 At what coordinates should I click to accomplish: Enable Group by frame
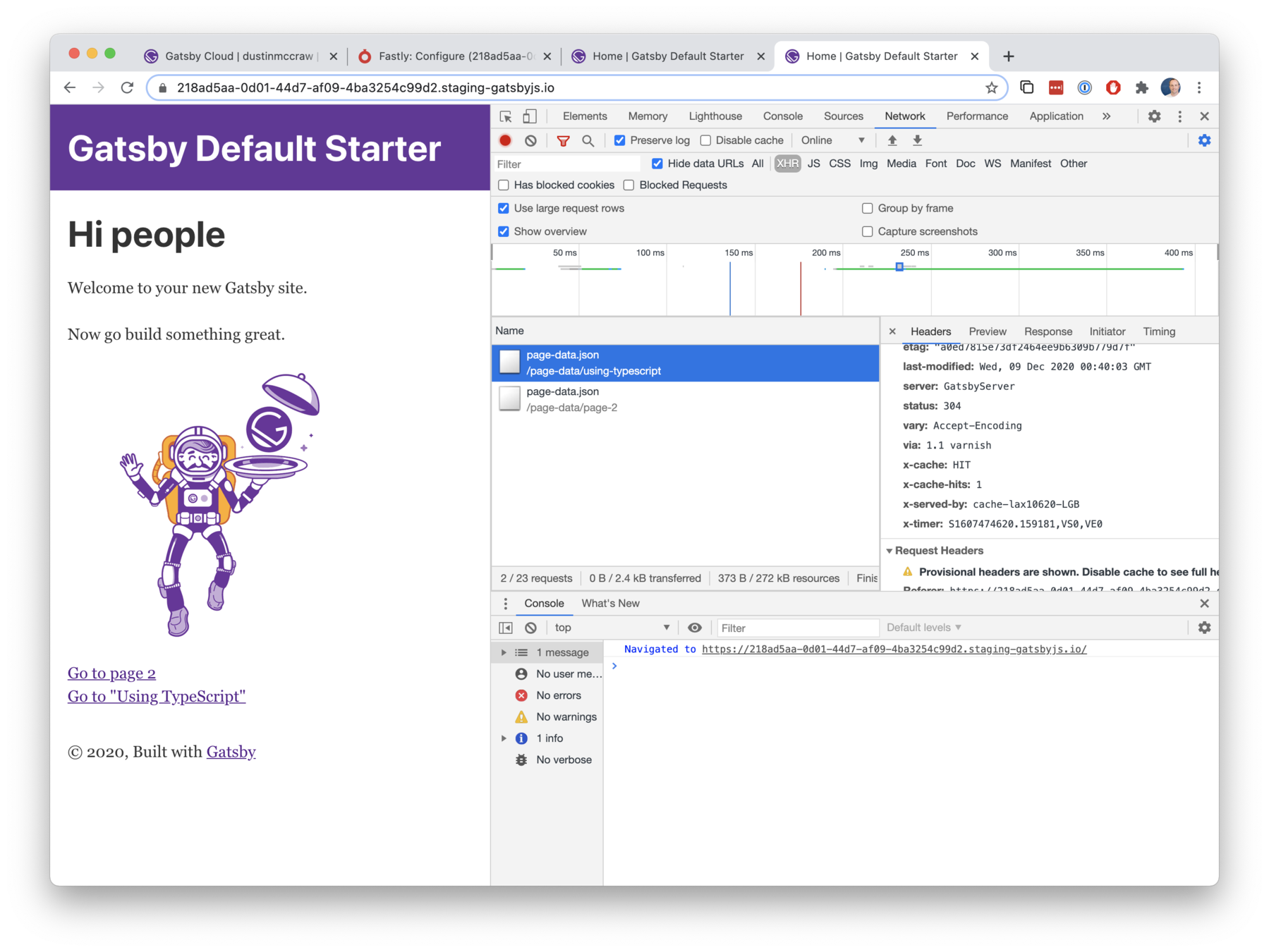click(868, 209)
